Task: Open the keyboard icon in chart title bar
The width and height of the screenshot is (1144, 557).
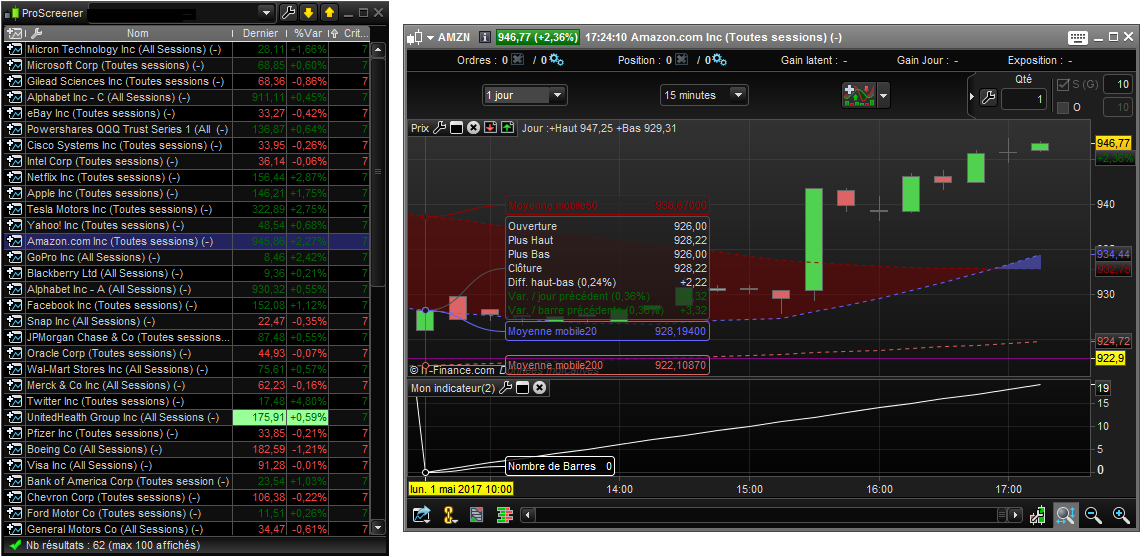Action: coord(1078,37)
